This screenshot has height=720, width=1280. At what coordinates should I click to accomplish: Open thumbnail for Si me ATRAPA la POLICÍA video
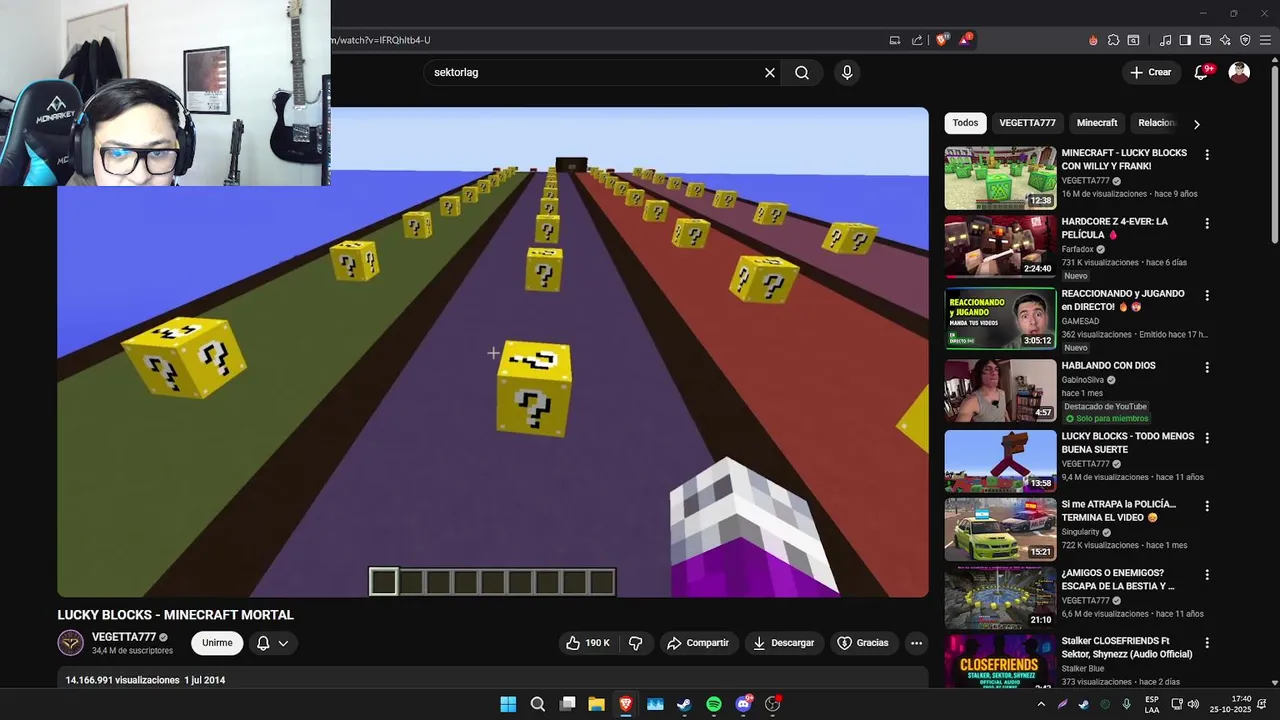[x=1000, y=529]
